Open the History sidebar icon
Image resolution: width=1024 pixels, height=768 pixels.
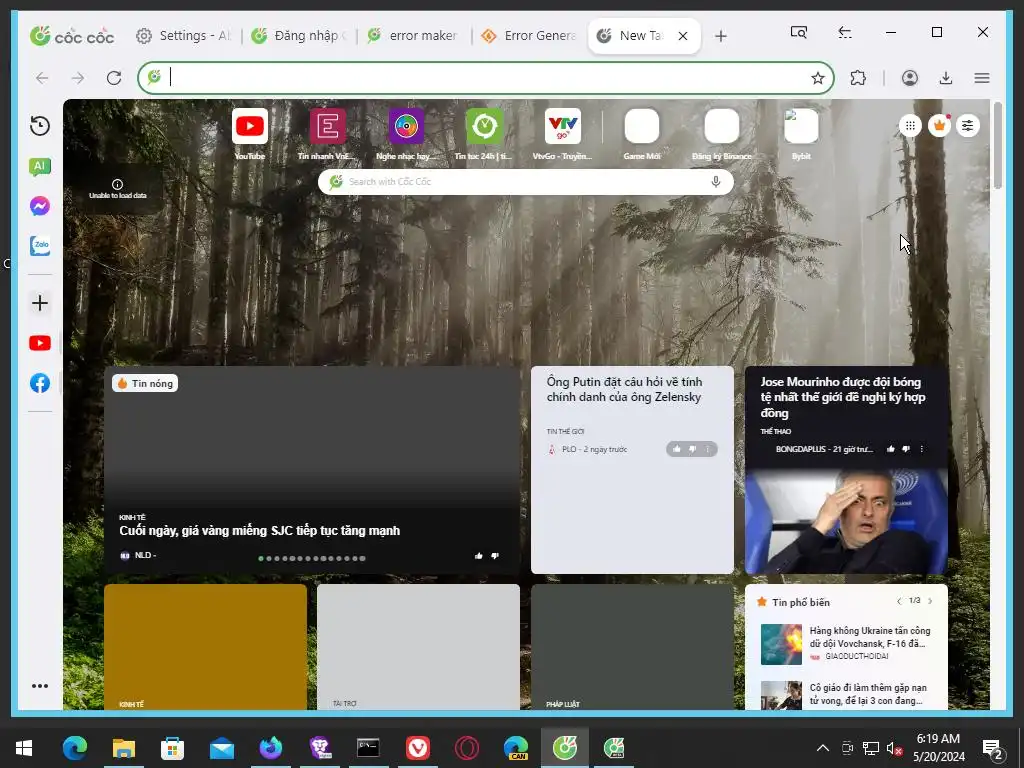[40, 125]
